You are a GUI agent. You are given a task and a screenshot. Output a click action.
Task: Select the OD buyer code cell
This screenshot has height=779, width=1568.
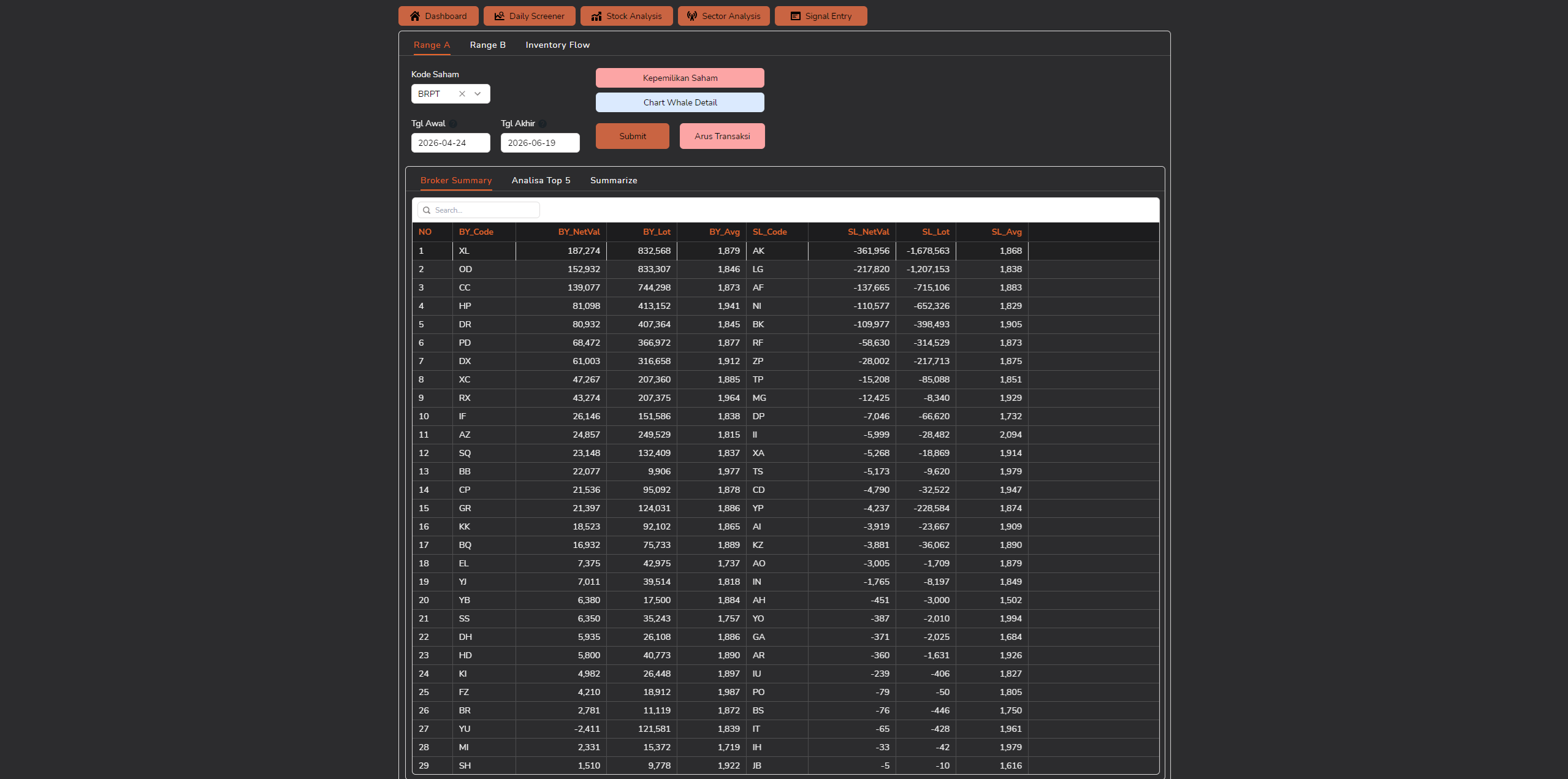tap(484, 269)
